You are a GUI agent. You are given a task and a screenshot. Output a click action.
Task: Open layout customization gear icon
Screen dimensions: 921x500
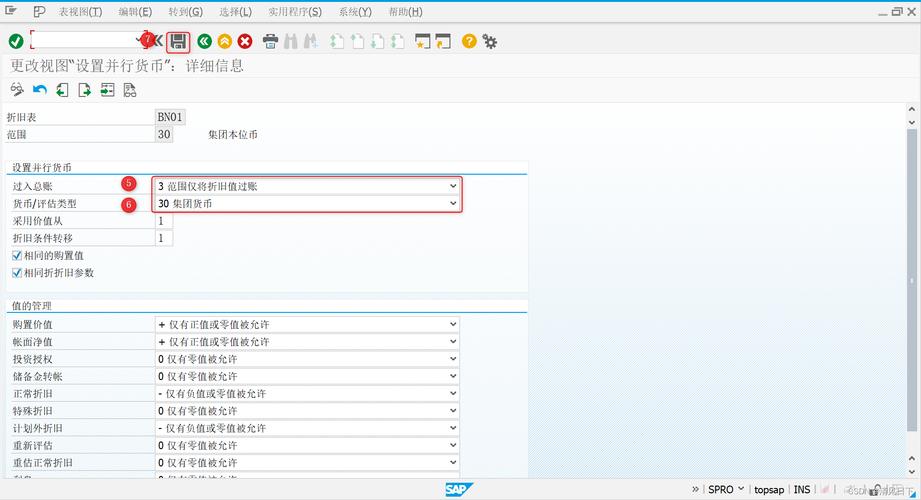(x=489, y=41)
